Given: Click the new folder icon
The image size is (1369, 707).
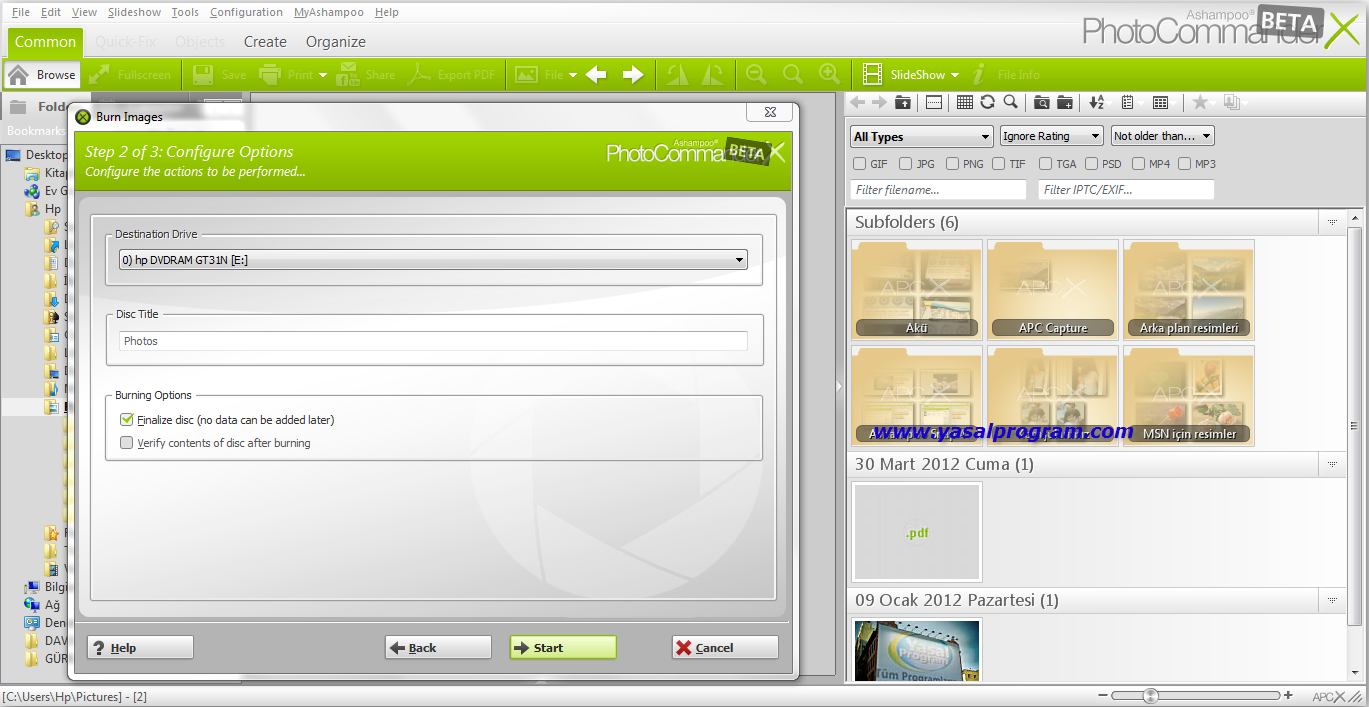Looking at the screenshot, I should click(1065, 102).
